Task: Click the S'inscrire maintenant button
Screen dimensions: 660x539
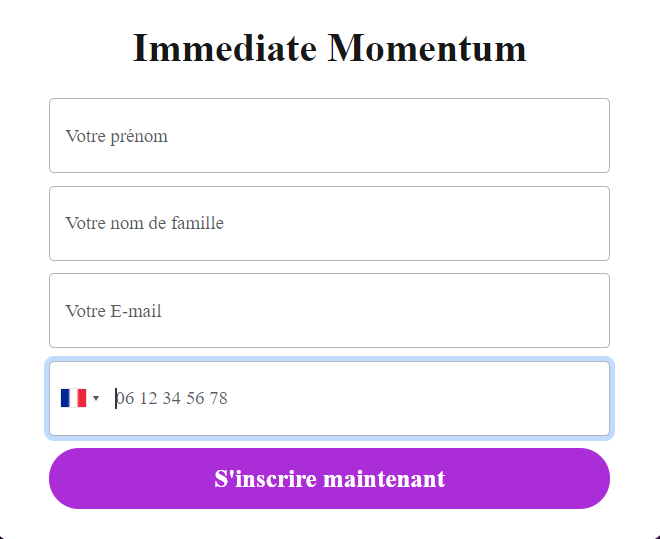Action: coord(329,478)
